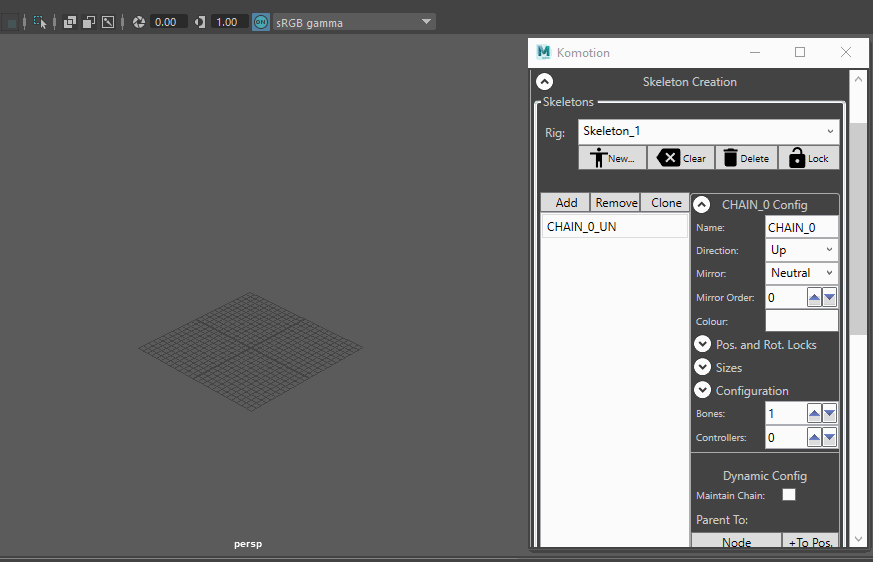Maximize the Komotion window
The height and width of the screenshot is (562, 873).
[x=800, y=52]
